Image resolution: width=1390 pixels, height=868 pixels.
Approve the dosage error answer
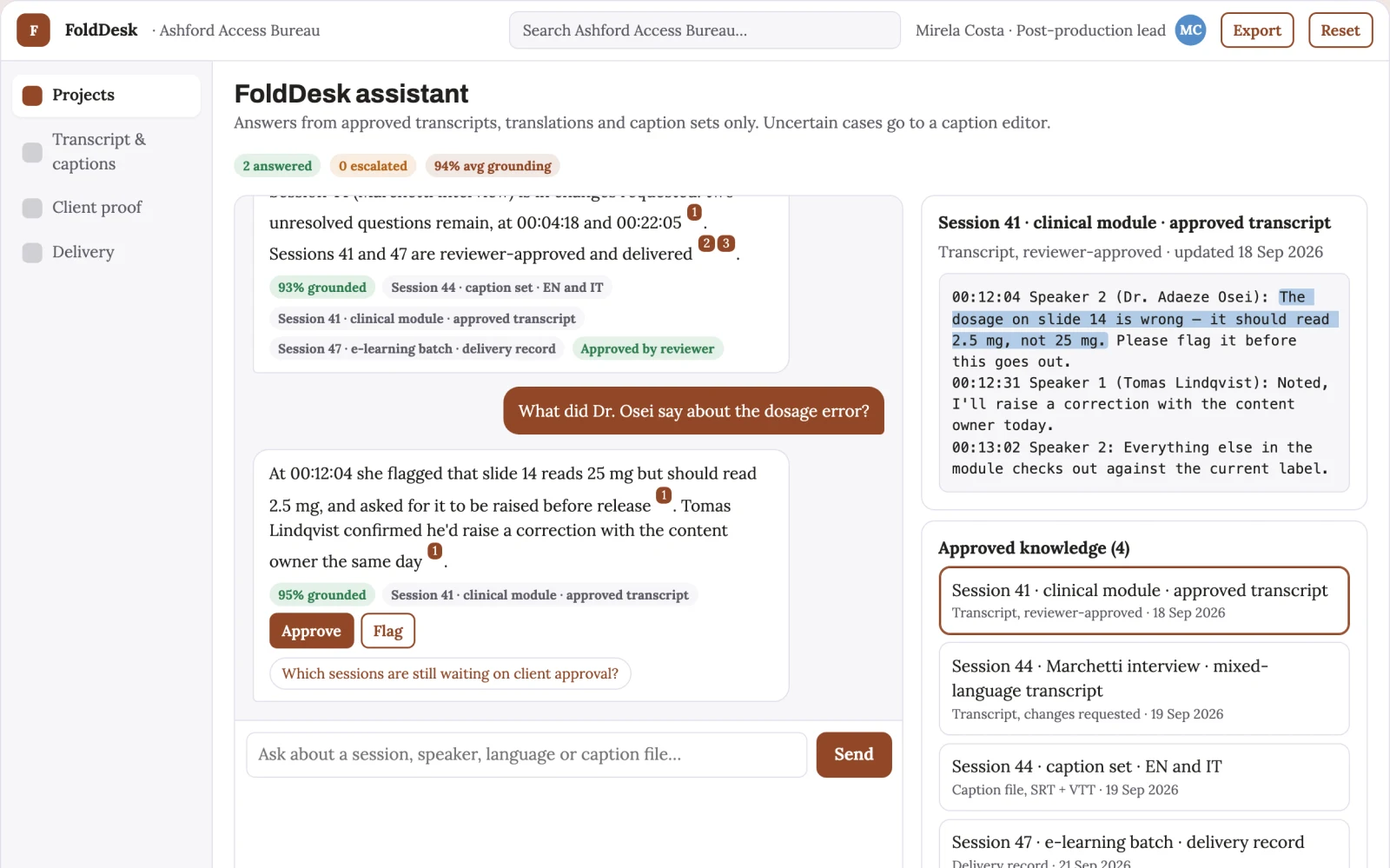(311, 631)
